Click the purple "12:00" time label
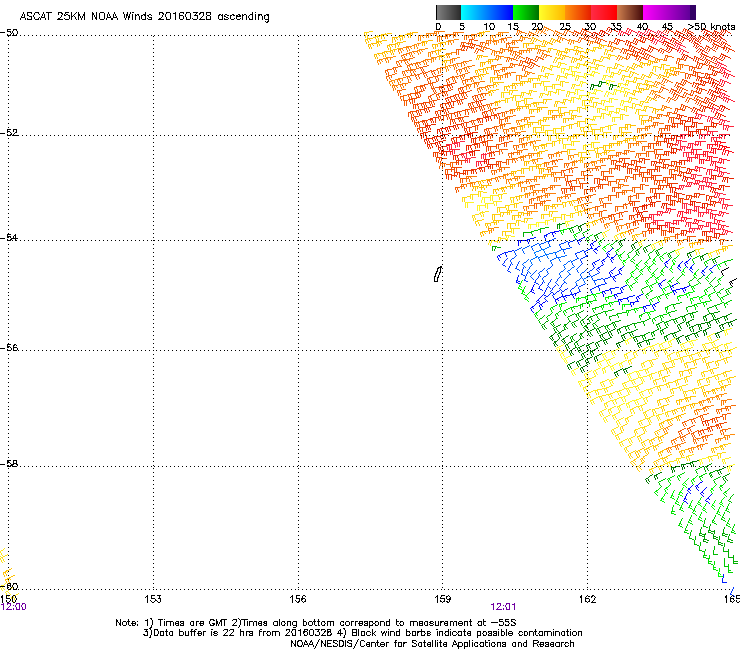This screenshot has width=740, height=650. tap(14, 607)
